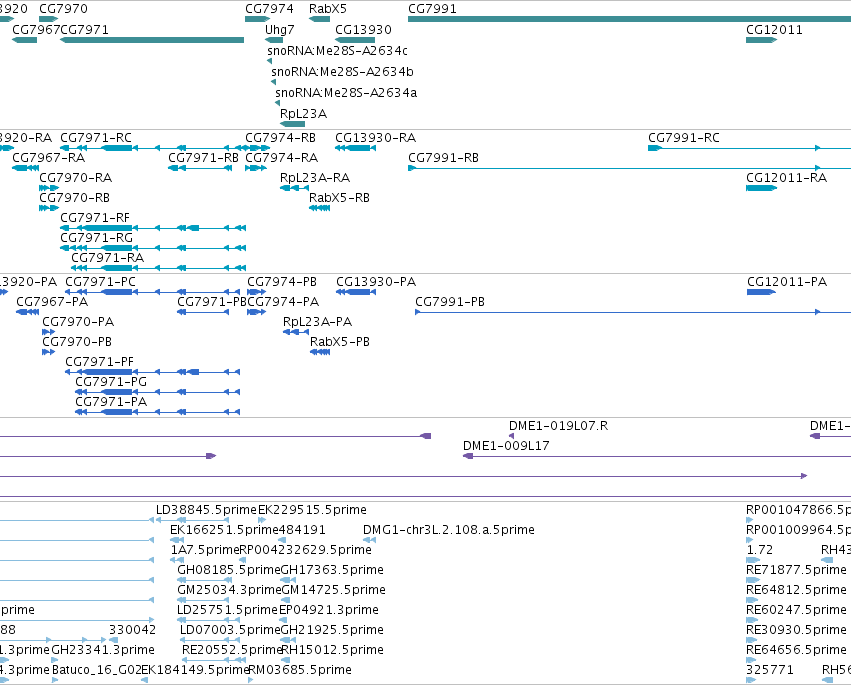Select the snoRNA:Me28S-A2634b label

click(342, 72)
